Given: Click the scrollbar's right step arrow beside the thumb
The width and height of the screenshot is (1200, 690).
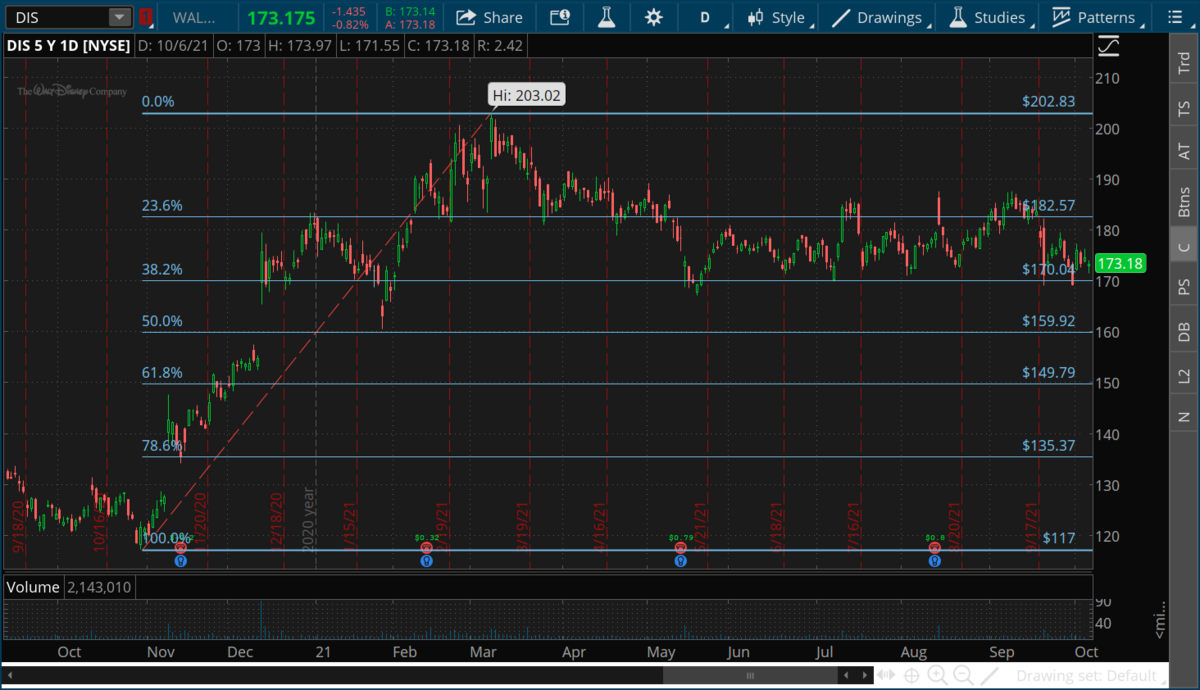Looking at the screenshot, I should pos(865,675).
